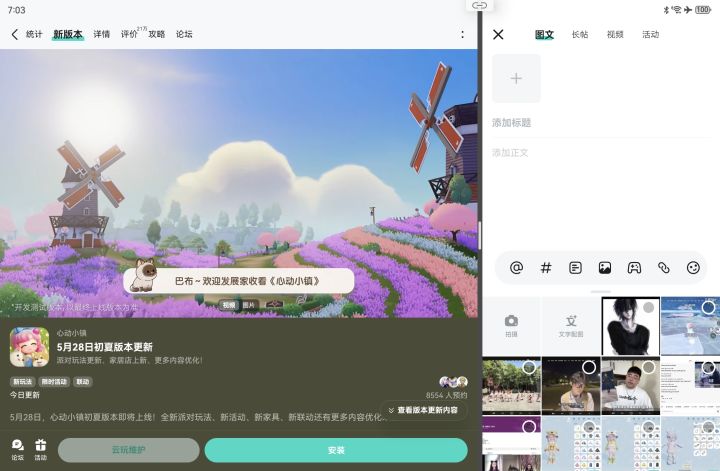Select the 图文 post type tab
Viewport: 720px width, 471px height.
coord(544,34)
